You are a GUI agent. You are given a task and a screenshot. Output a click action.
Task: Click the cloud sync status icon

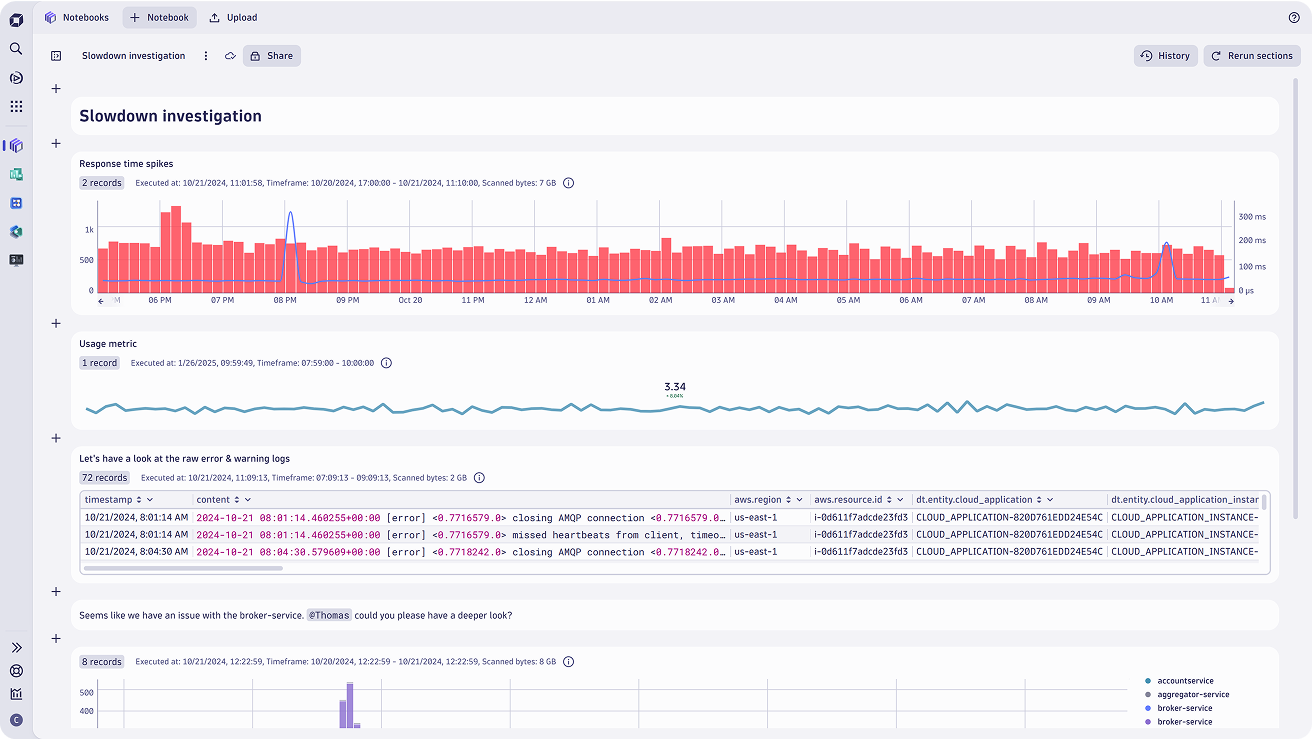(230, 56)
